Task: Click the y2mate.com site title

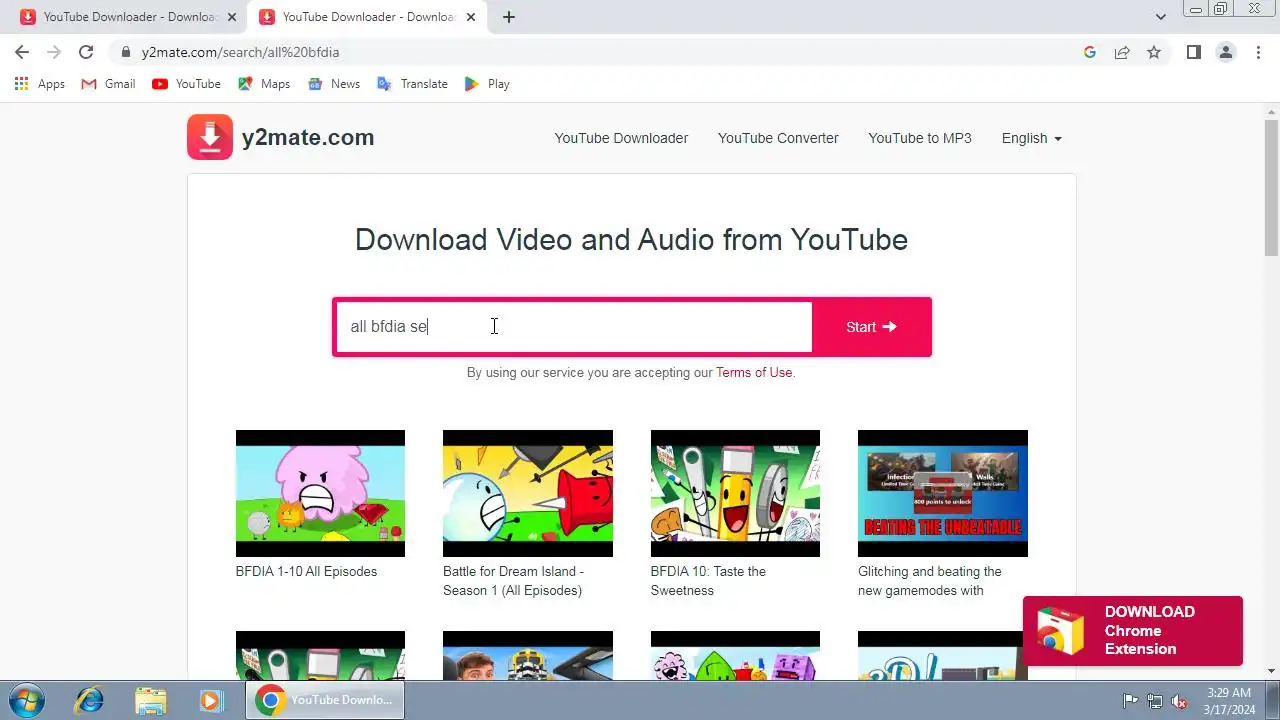Action: click(x=308, y=138)
